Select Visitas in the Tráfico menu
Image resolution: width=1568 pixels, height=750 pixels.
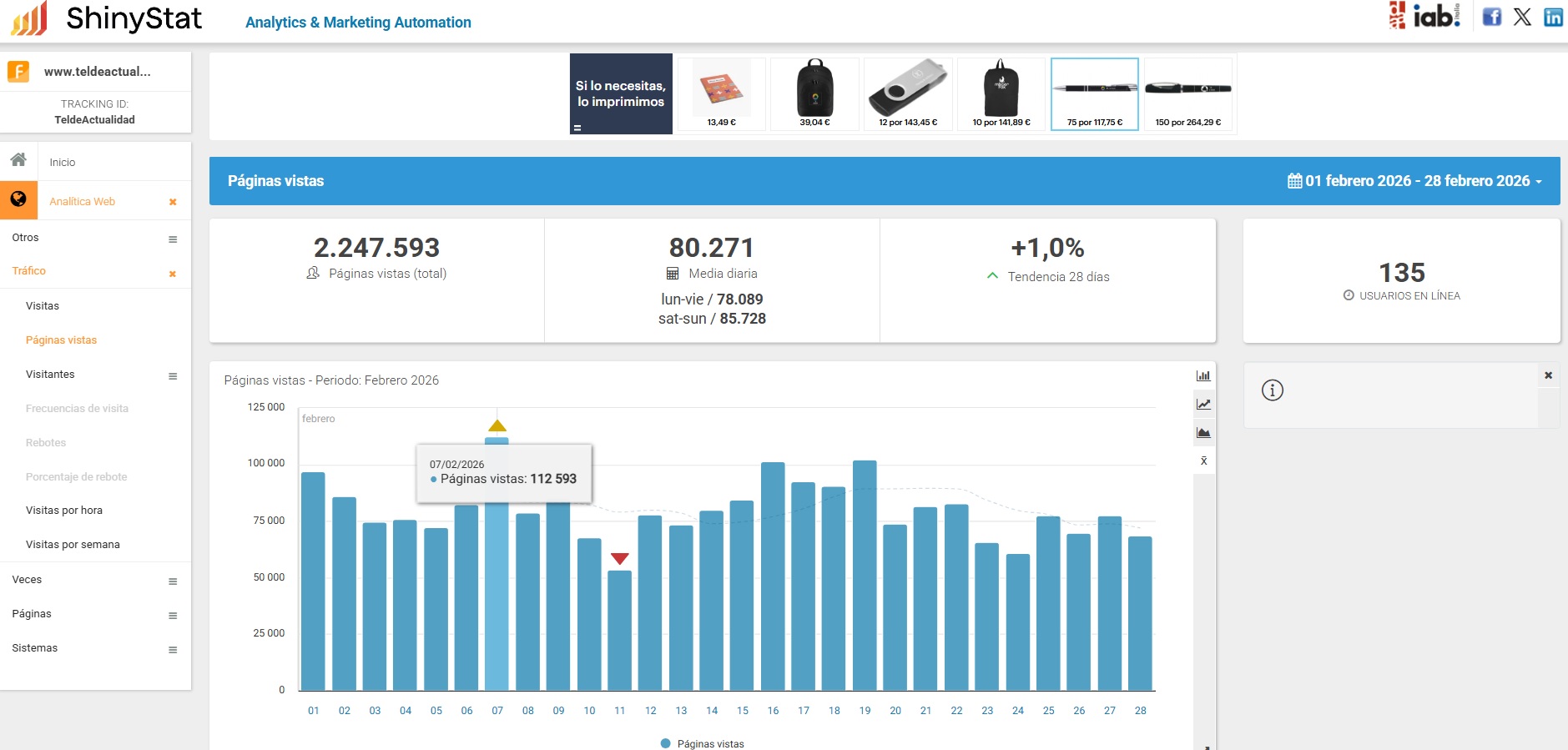(43, 306)
